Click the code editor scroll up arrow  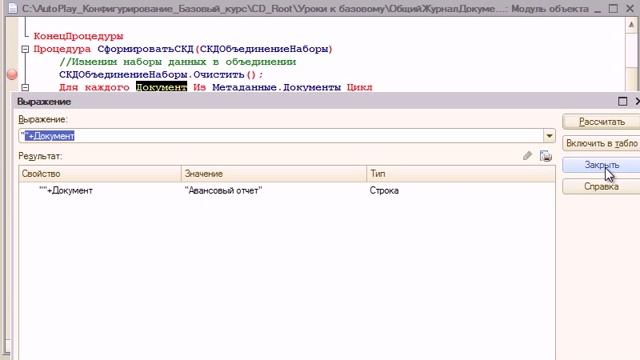(x=631, y=25)
